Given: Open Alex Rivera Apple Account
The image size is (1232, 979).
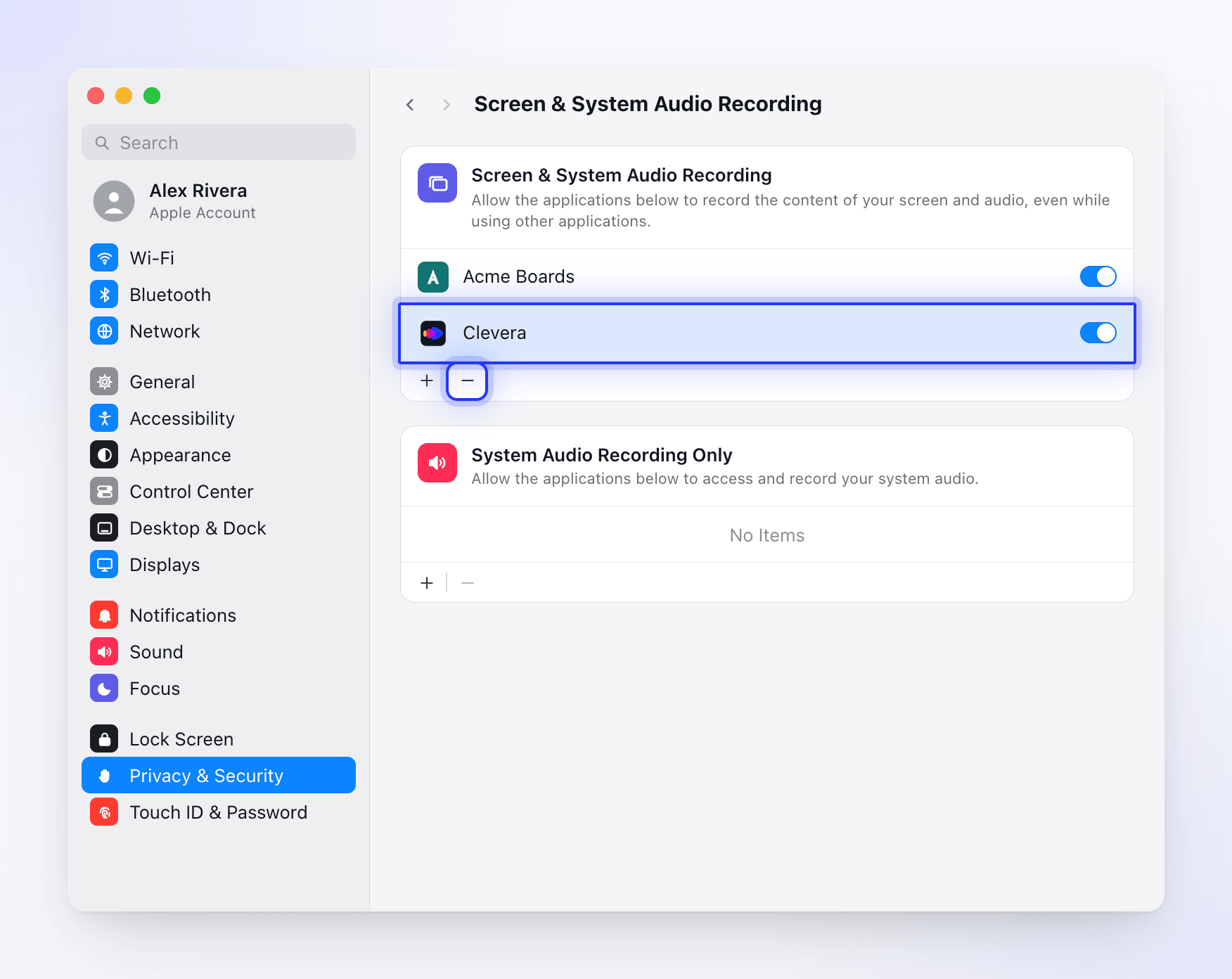Looking at the screenshot, I should [219, 201].
